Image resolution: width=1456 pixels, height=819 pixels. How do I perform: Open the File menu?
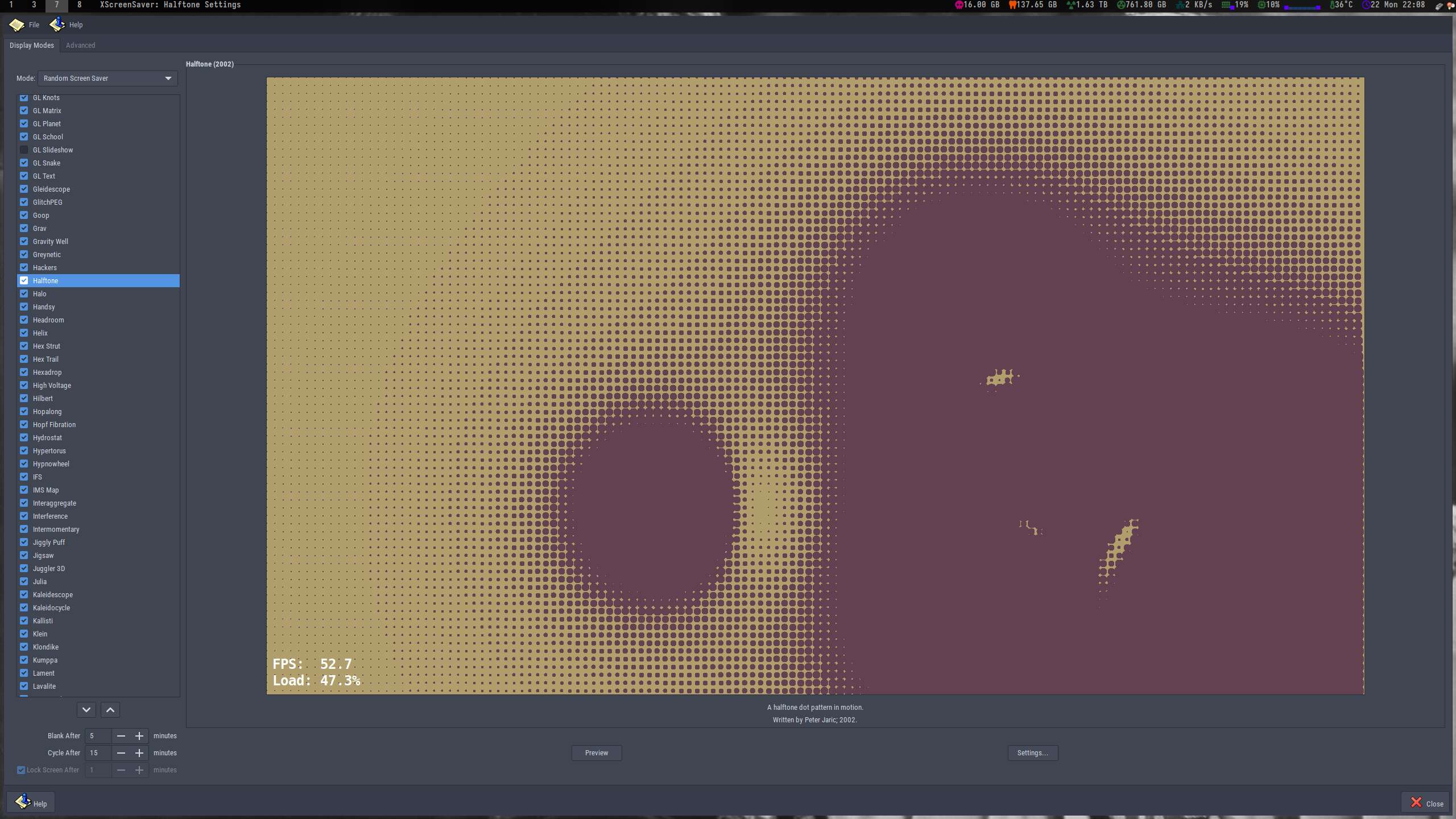pyautogui.click(x=34, y=25)
